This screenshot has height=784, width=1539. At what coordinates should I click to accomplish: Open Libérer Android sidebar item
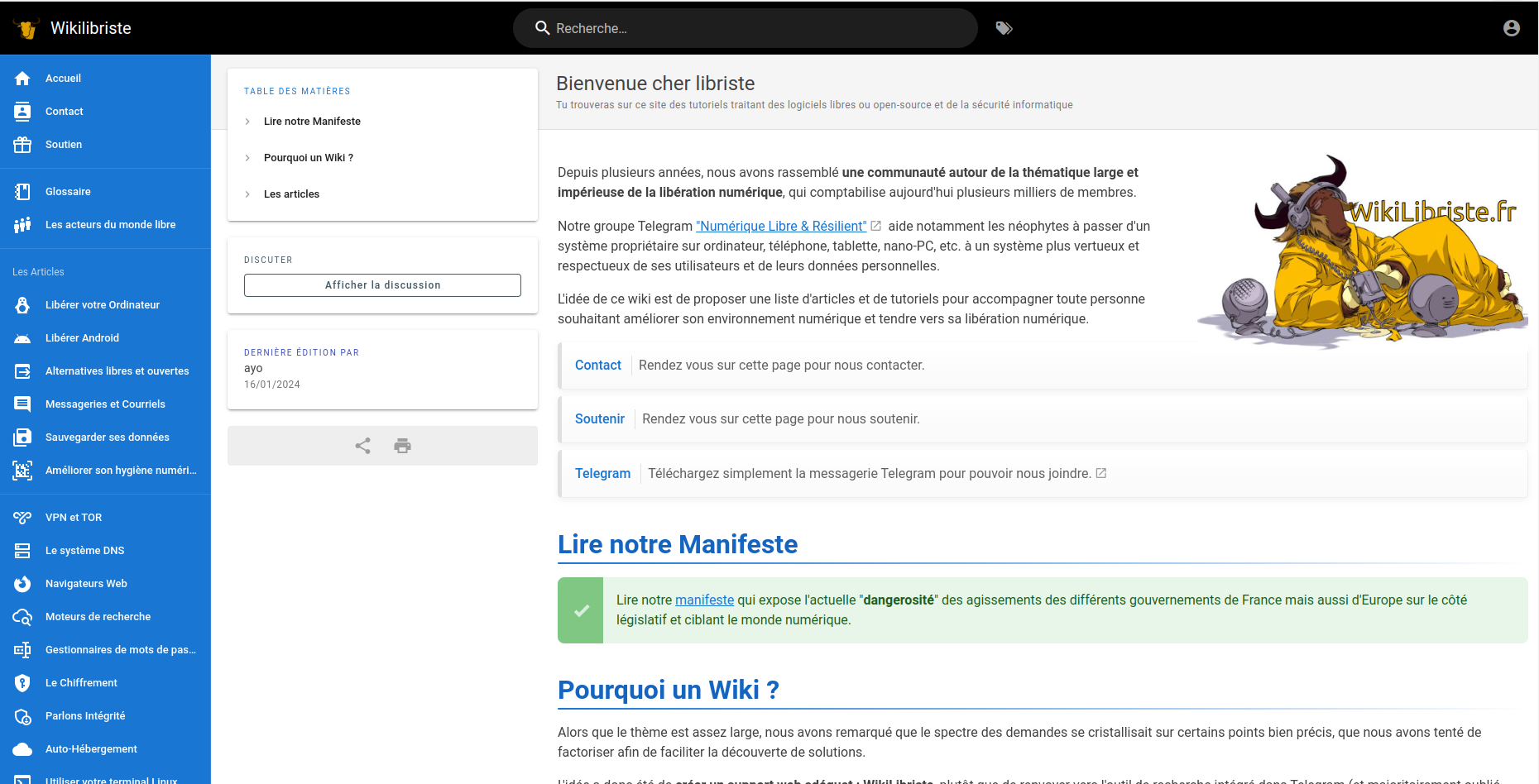coord(82,338)
